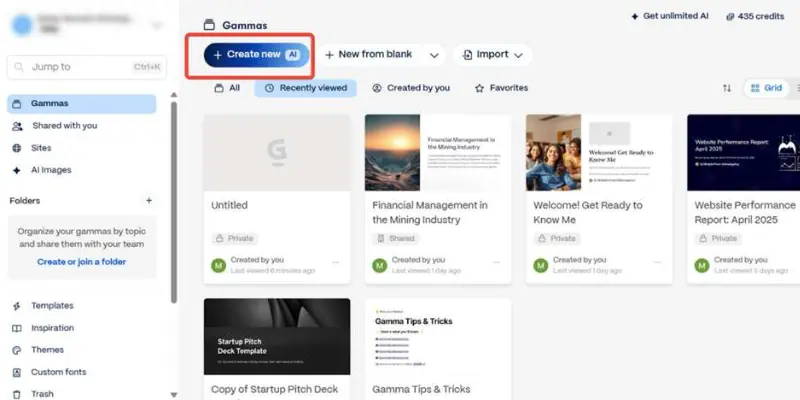Click Private badge on Welcome card
The image size is (800, 400).
tap(557, 238)
